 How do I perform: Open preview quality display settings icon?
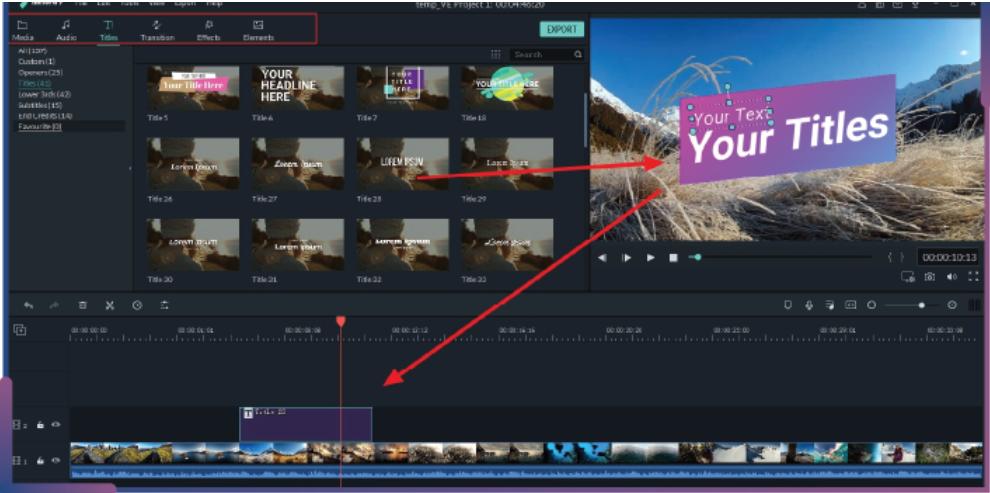908,276
